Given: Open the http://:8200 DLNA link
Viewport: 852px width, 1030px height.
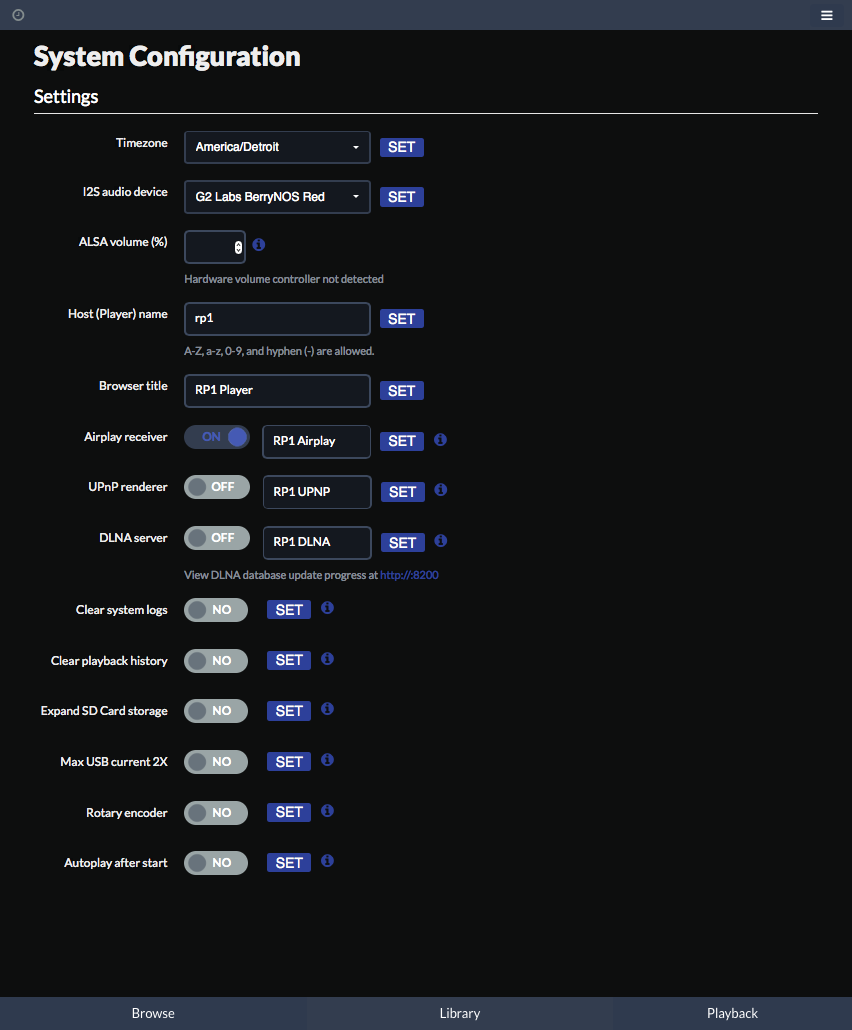Looking at the screenshot, I should click(409, 575).
